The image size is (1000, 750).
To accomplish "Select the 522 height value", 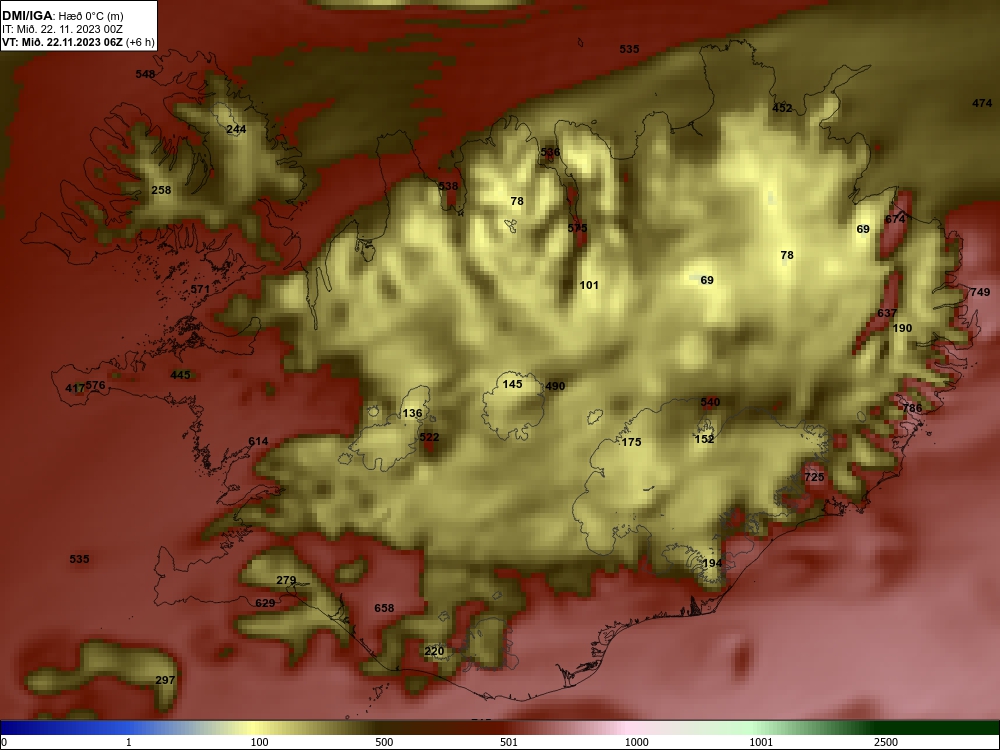I will (429, 437).
